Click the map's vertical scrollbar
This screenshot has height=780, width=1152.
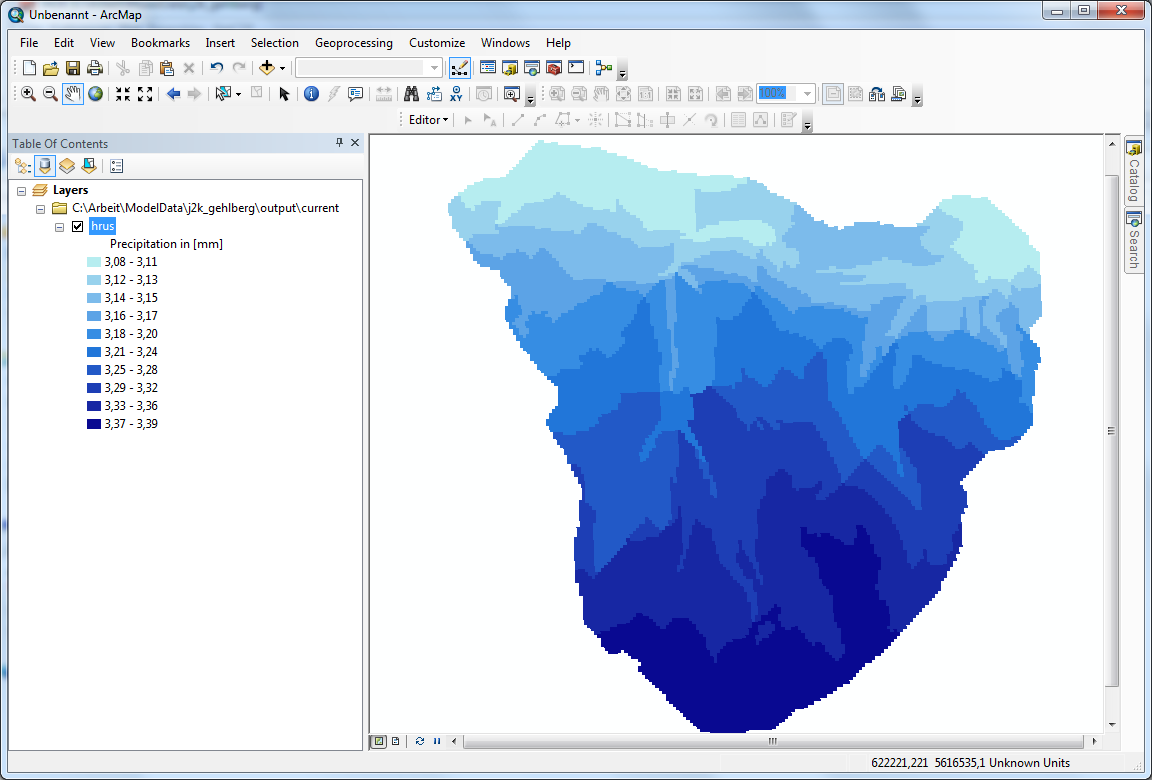point(1111,431)
